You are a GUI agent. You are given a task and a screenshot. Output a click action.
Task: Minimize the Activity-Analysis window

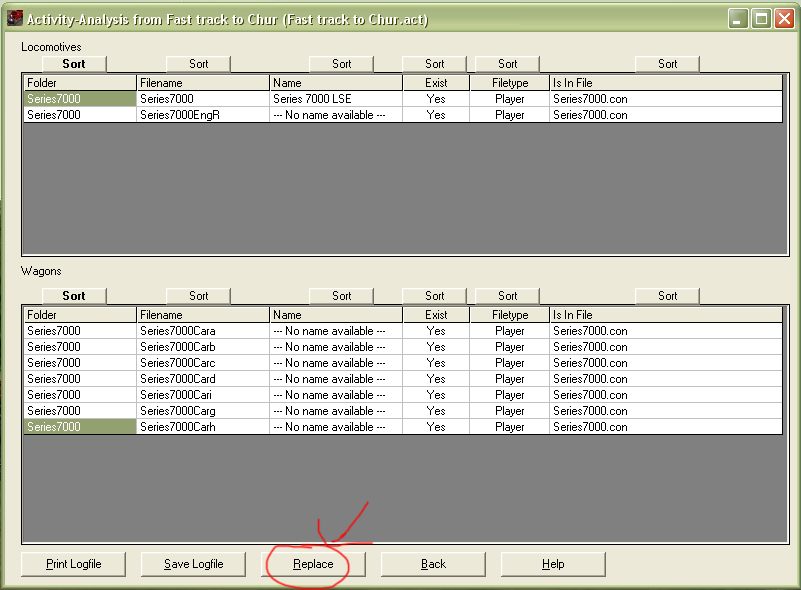click(x=738, y=19)
